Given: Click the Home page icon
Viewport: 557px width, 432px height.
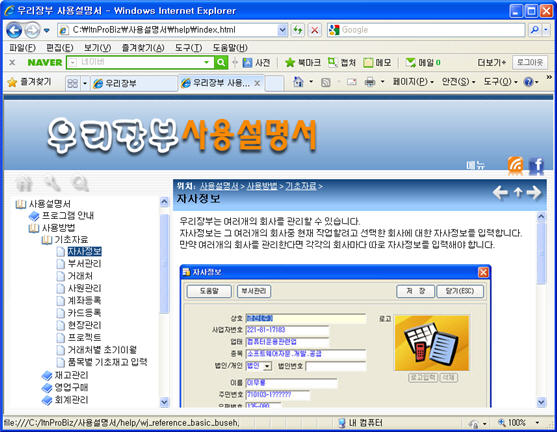Looking at the screenshot, I should tap(298, 82).
